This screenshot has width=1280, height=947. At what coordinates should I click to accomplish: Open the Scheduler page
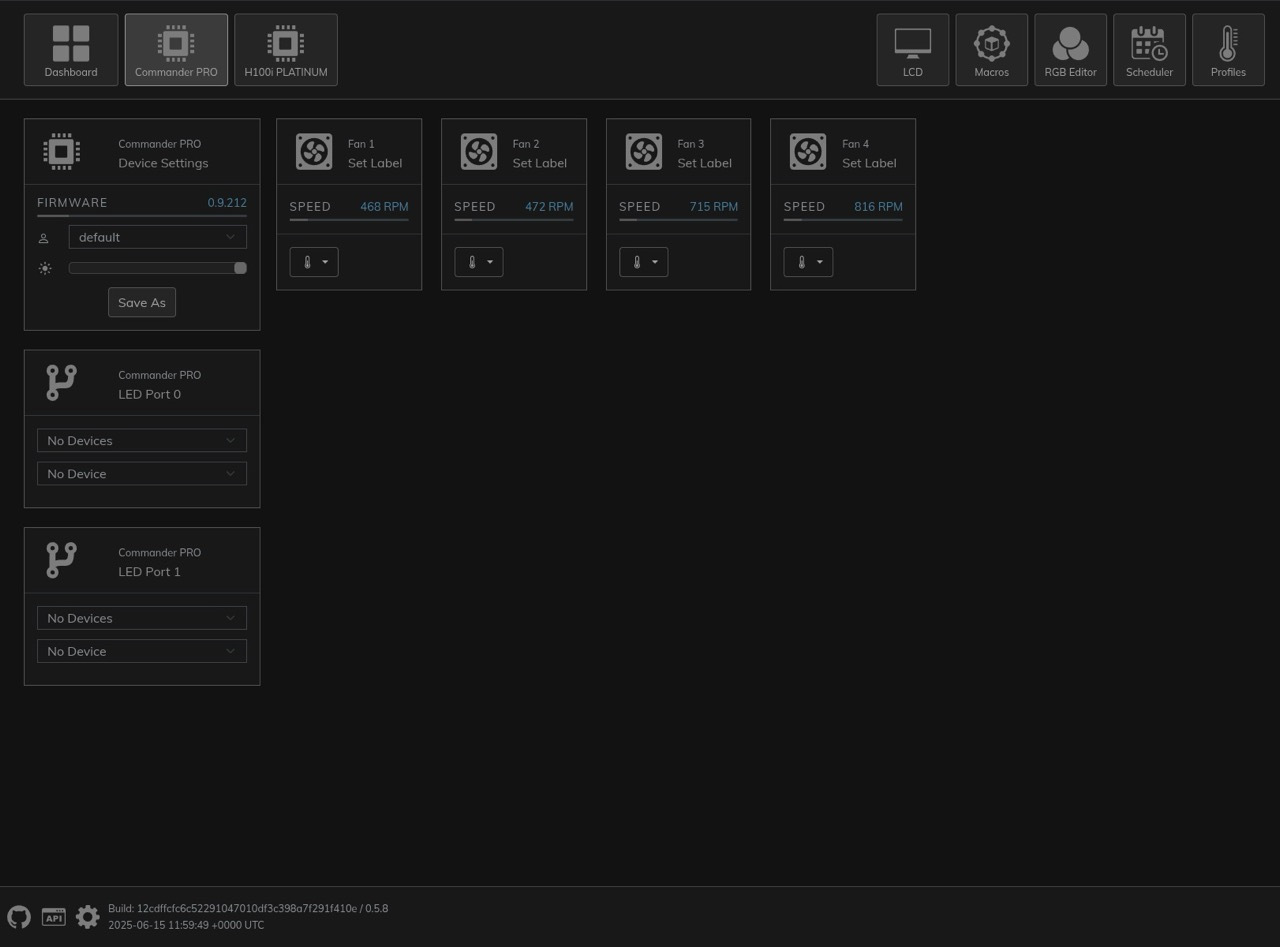pos(1149,50)
